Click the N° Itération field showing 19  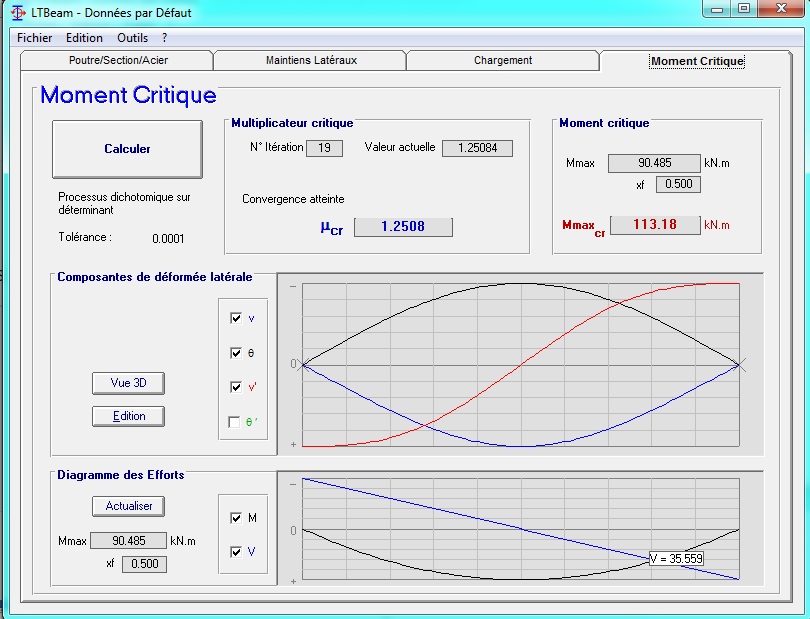pyautogui.click(x=324, y=148)
